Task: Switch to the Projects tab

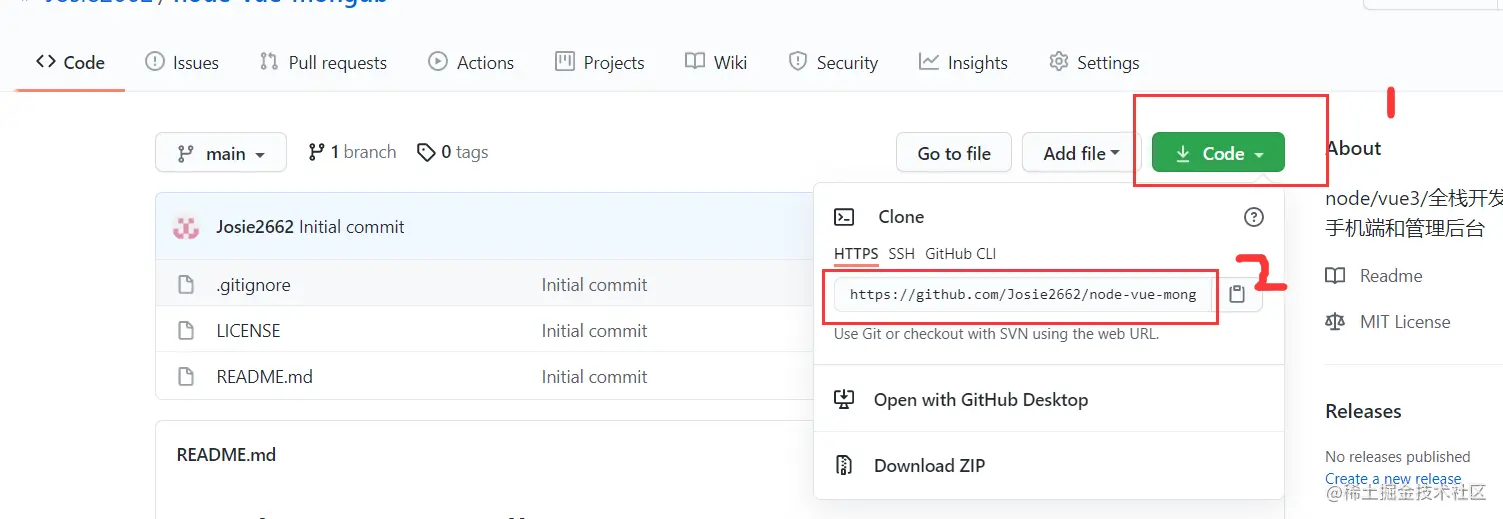Action: [600, 62]
